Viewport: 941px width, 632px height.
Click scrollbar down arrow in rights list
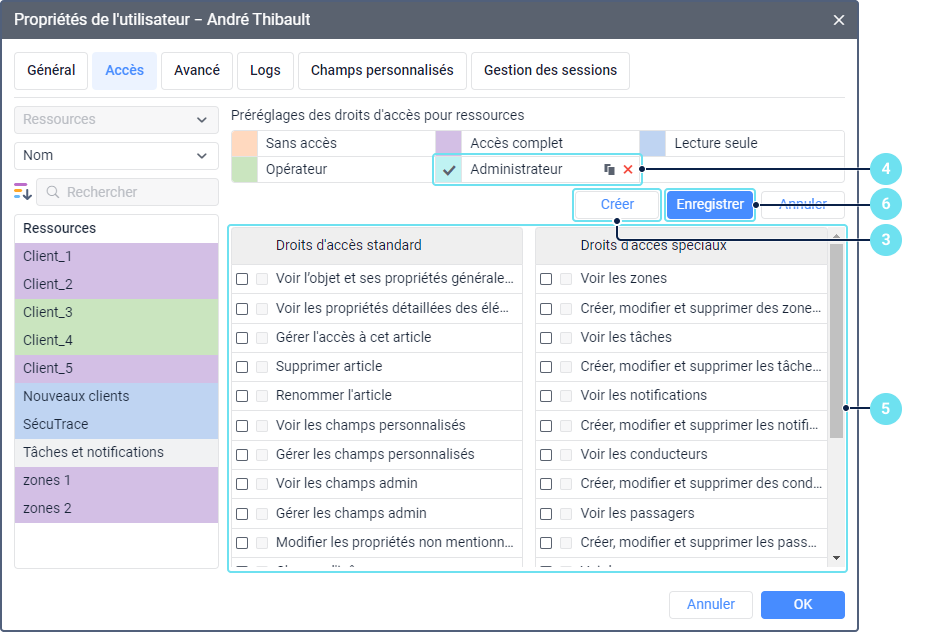click(x=837, y=558)
